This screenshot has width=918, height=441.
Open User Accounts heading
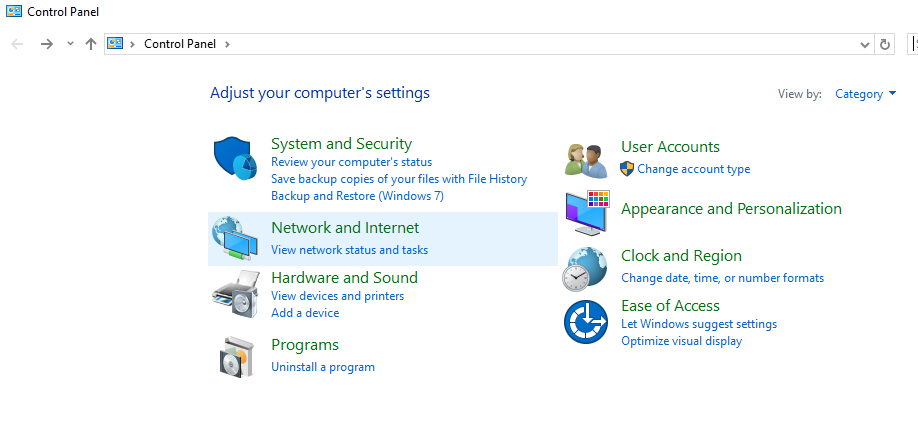[x=670, y=147]
